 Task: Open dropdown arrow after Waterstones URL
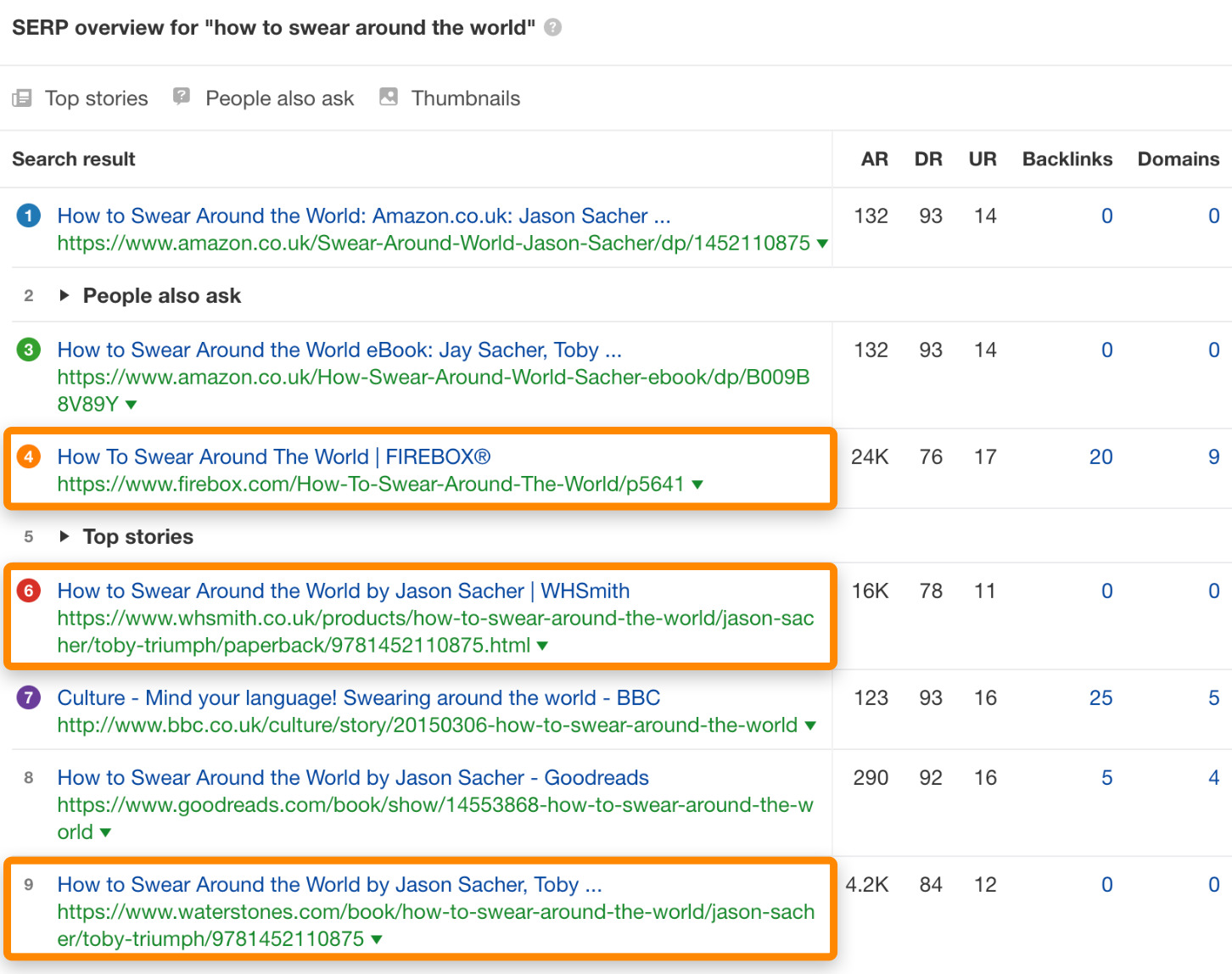pos(377,939)
